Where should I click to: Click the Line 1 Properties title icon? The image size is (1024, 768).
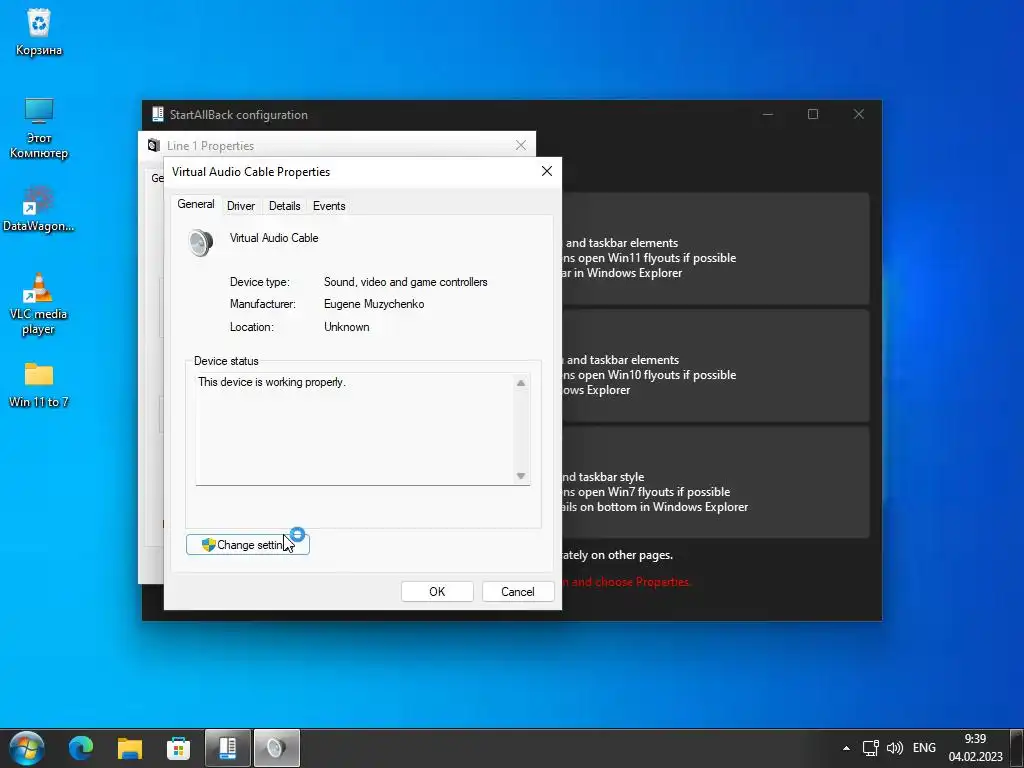153,146
